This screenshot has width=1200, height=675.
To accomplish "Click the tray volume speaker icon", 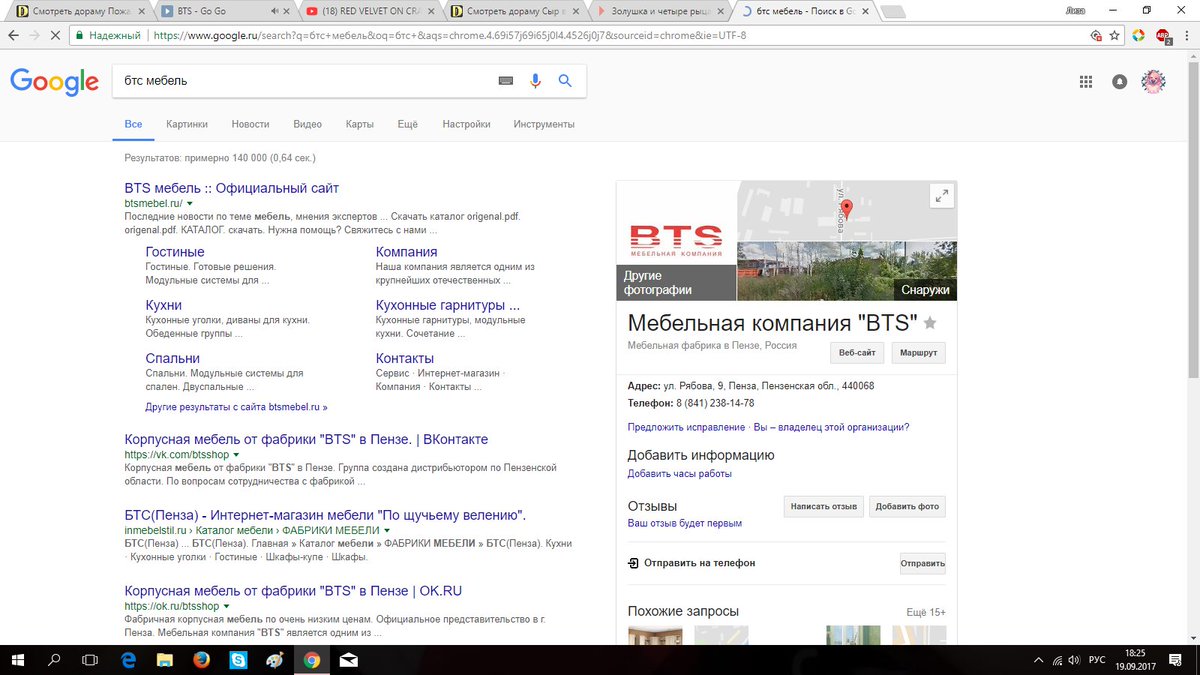I will 1072,660.
